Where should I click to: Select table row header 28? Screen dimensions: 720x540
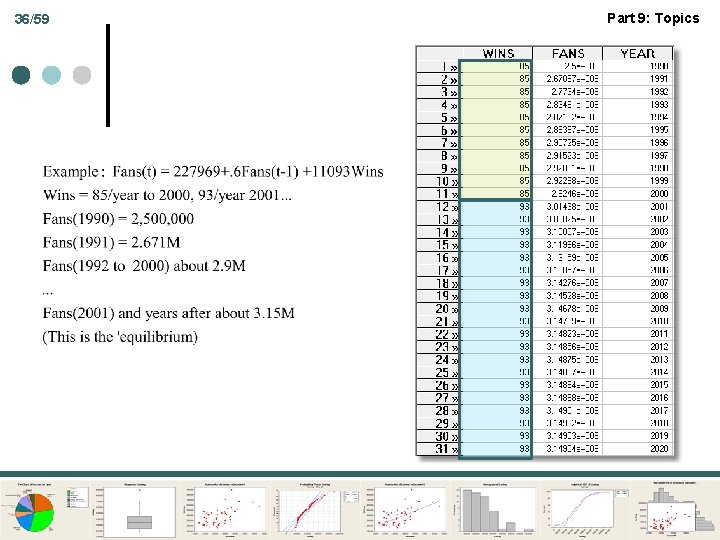[438, 411]
